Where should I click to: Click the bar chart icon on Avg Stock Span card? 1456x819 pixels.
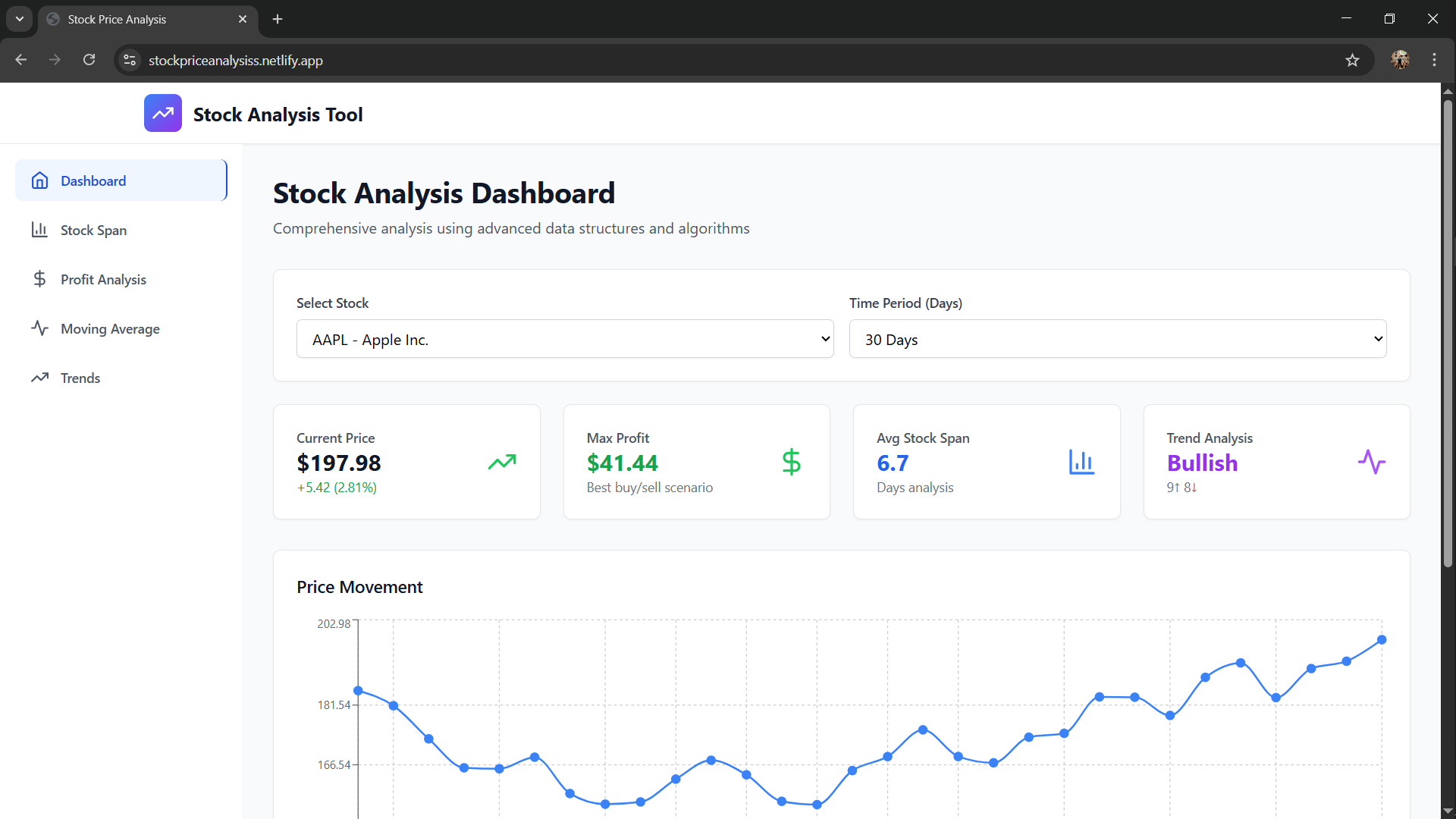[x=1081, y=462]
